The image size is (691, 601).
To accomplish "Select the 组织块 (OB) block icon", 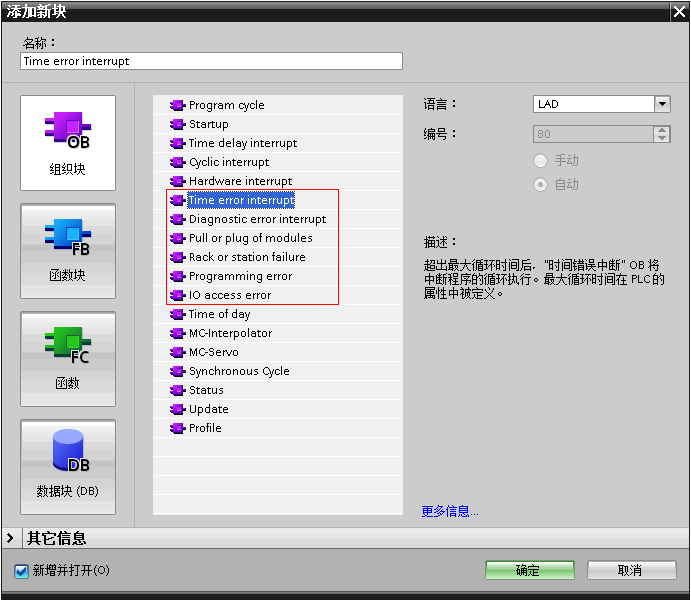I will tap(68, 142).
